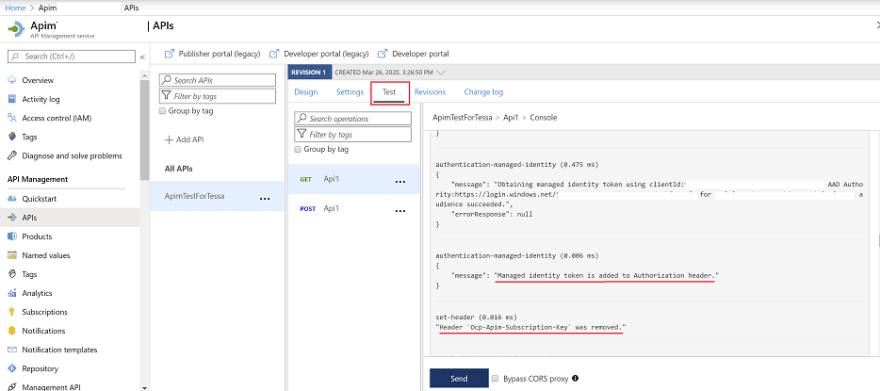This screenshot has width=880, height=391.
Task: Click the Quickstart icon
Action: coord(12,199)
